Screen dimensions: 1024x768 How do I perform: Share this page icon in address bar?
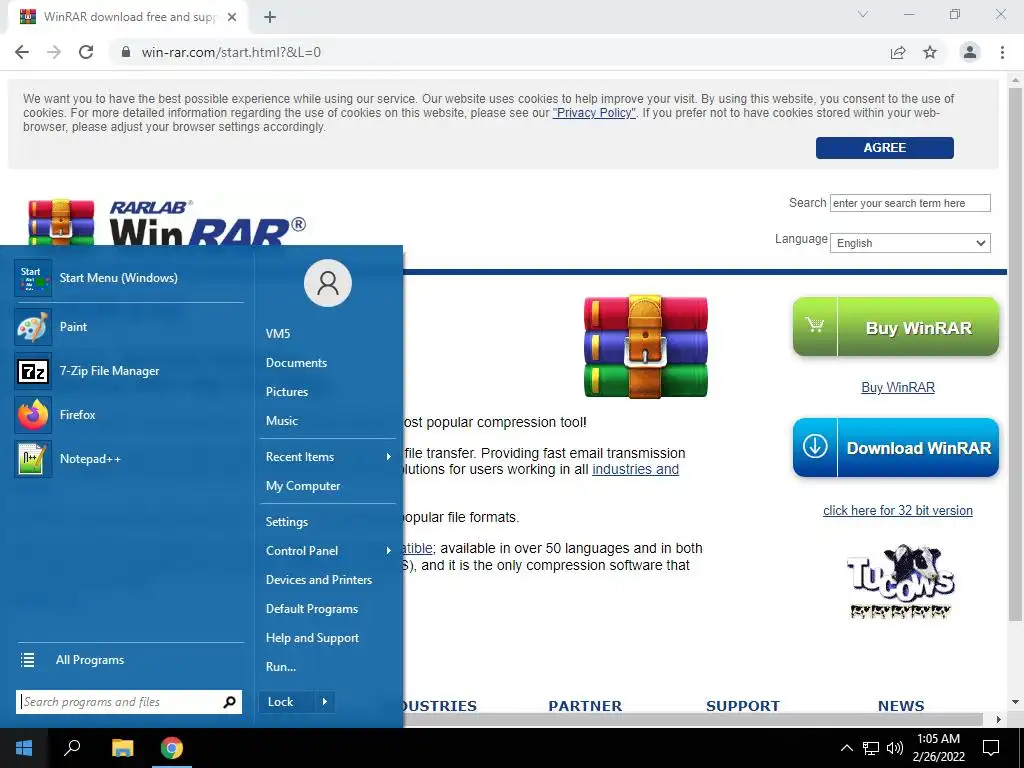click(898, 52)
